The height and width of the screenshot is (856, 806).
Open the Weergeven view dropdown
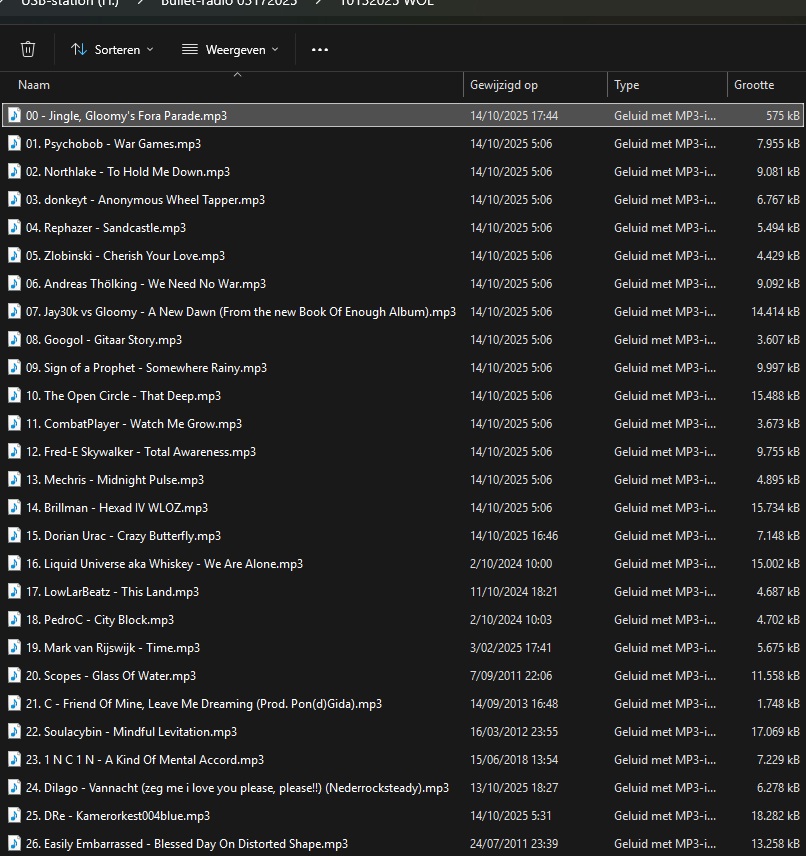pyautogui.click(x=230, y=50)
